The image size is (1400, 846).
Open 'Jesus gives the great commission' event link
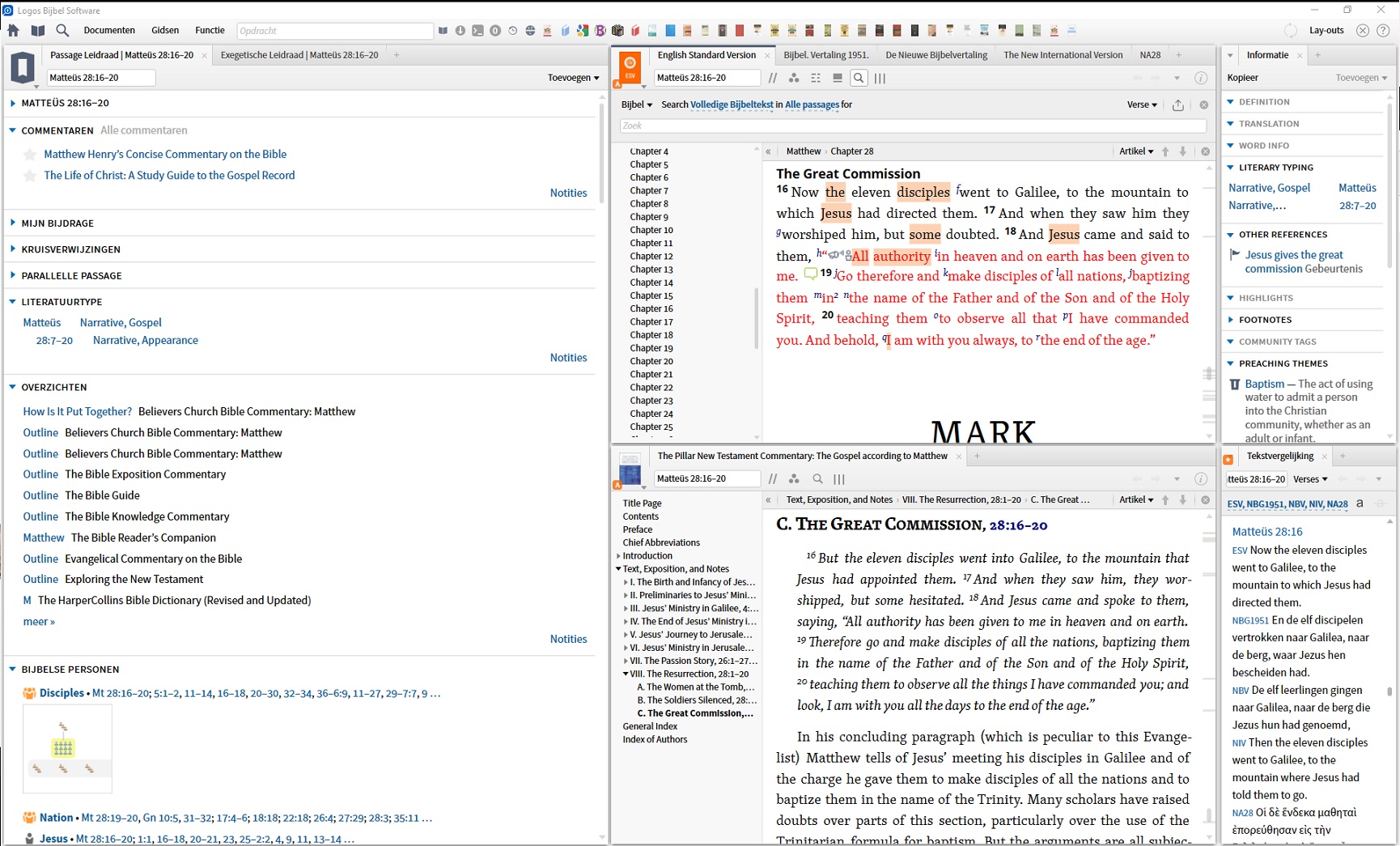pos(1294,261)
